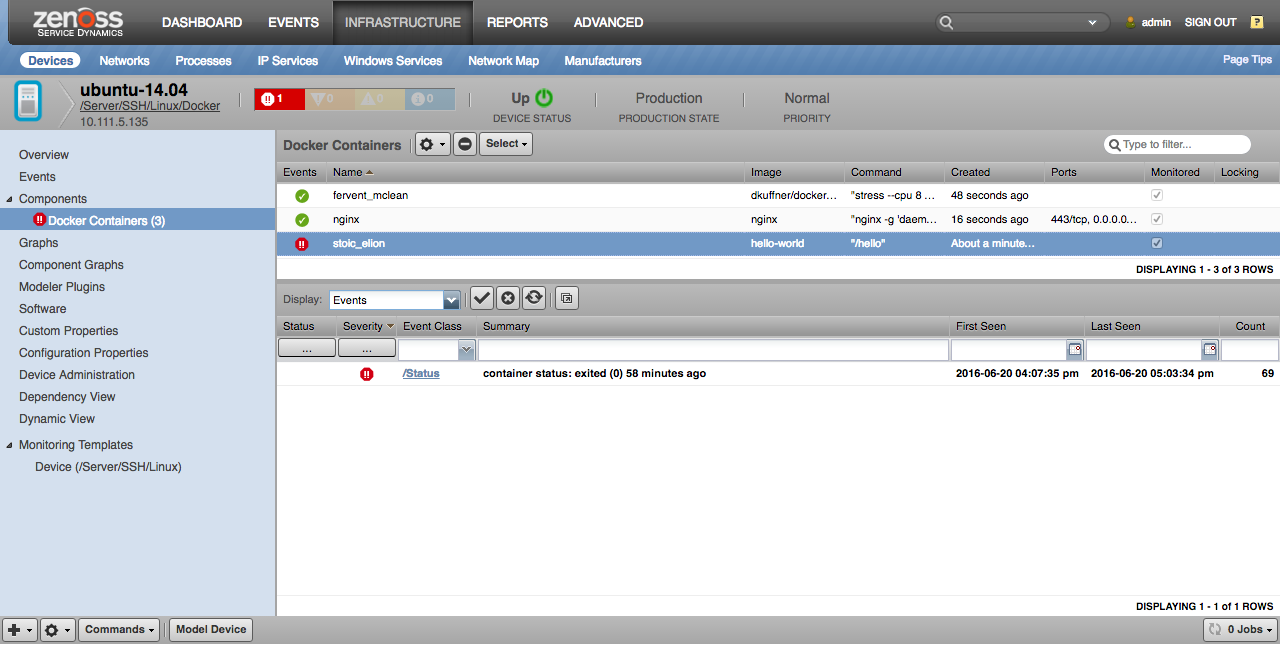This screenshot has height=646, width=1280.
Task: Open the Display combo box arrow
Action: [x=451, y=300]
